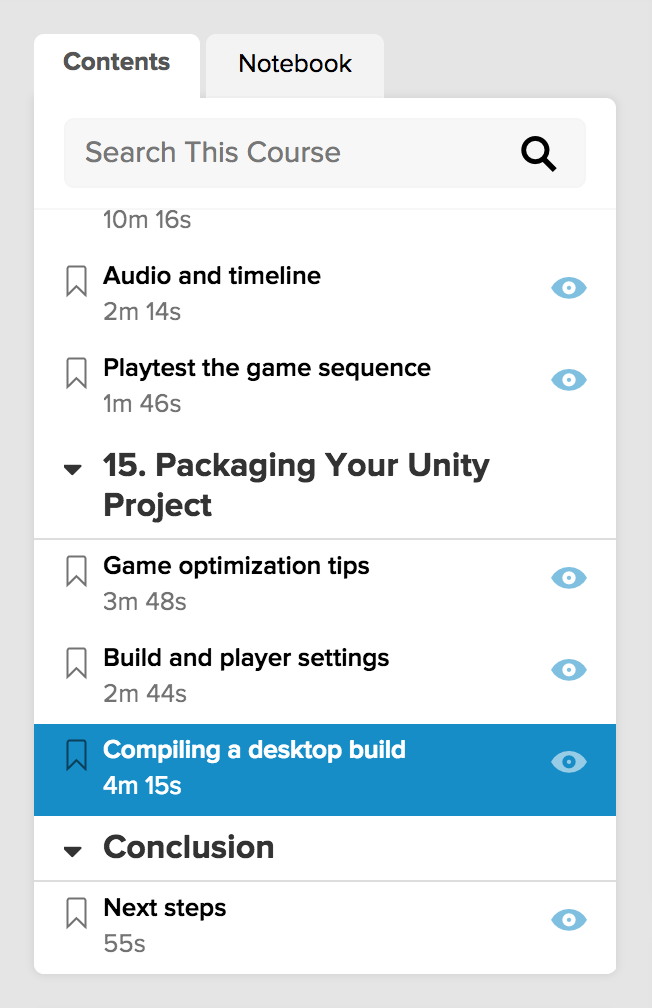The image size is (652, 1008).
Task: Click the search magnifier icon
Action: (x=538, y=154)
